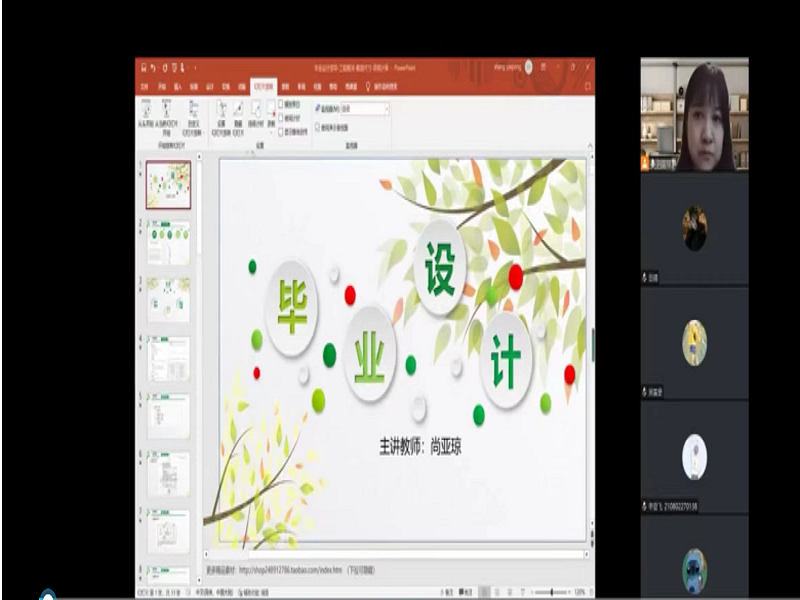Toggle the Comments (批注) button in the status bar

(x=465, y=592)
